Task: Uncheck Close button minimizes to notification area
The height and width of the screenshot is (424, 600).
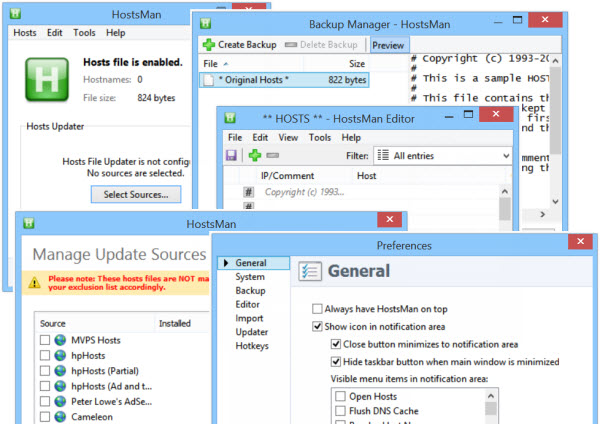Action: tap(336, 344)
